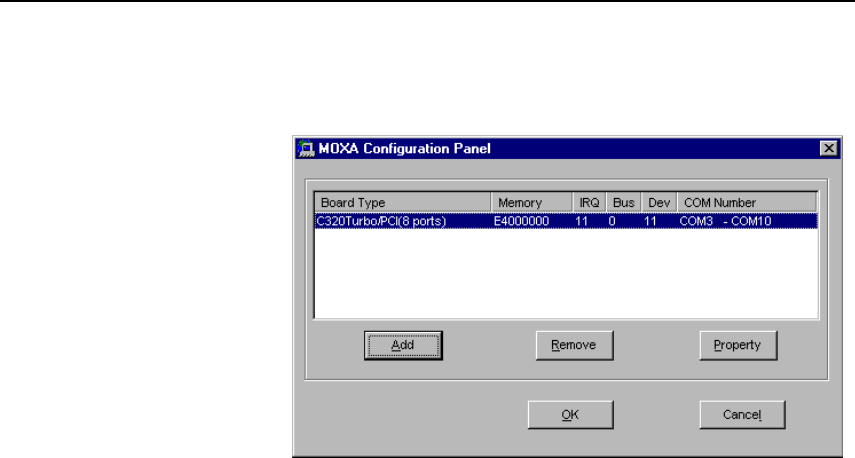The height and width of the screenshot is (458, 855).
Task: Click the COM Number column header
Action: pyautogui.click(x=746, y=202)
